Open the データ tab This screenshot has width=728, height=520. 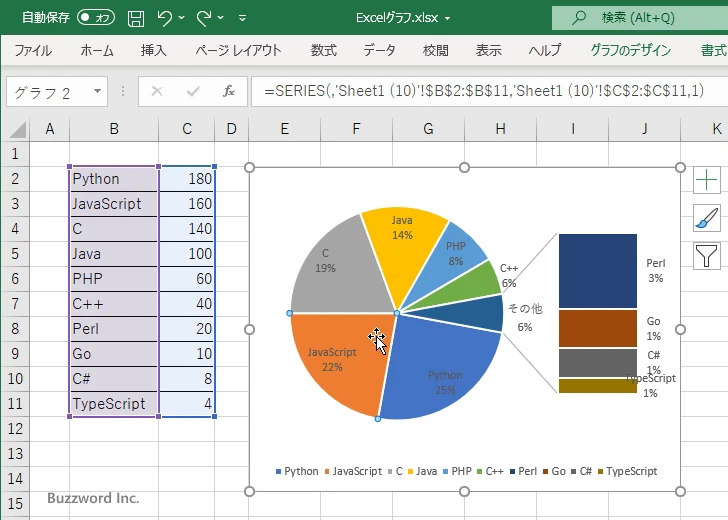click(379, 50)
